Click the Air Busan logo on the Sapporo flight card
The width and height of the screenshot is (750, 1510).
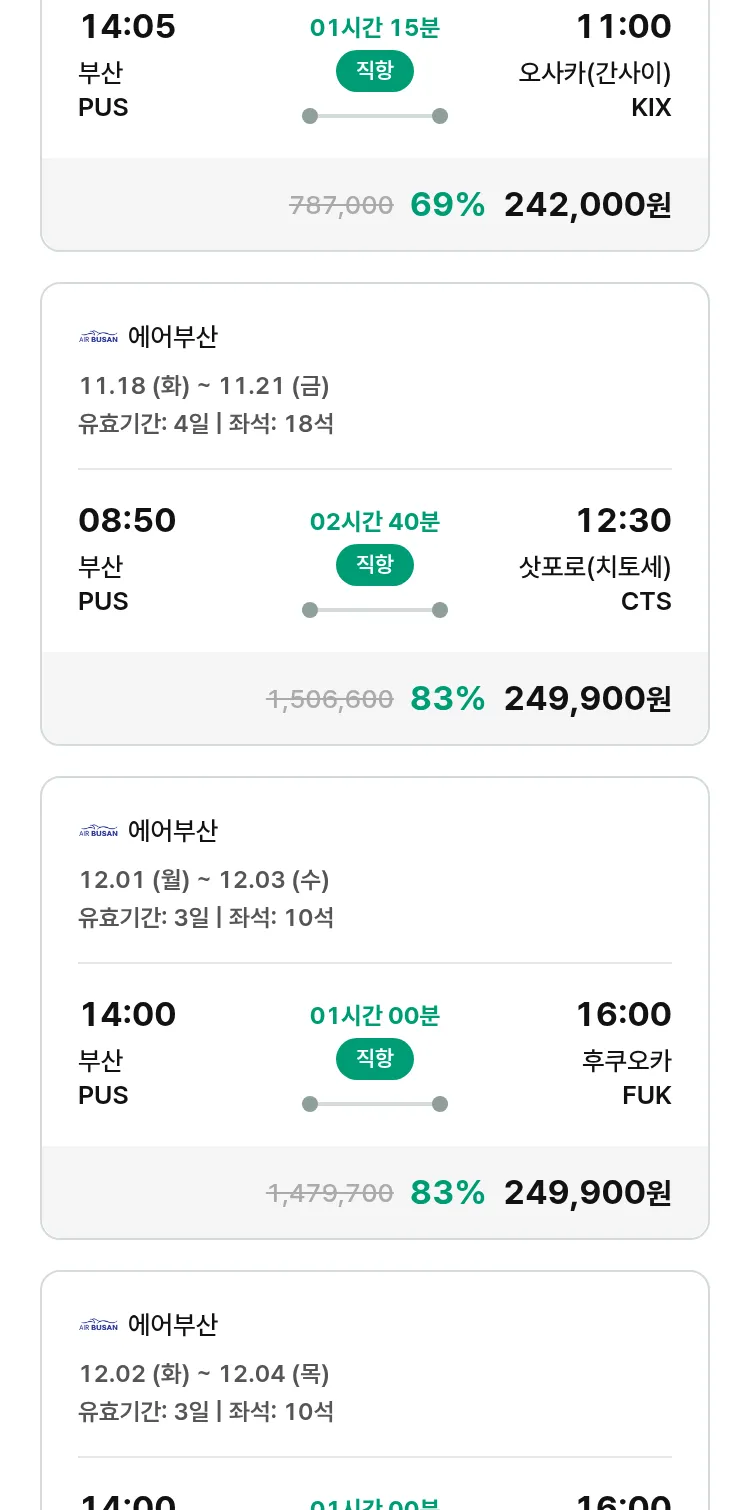coord(98,337)
